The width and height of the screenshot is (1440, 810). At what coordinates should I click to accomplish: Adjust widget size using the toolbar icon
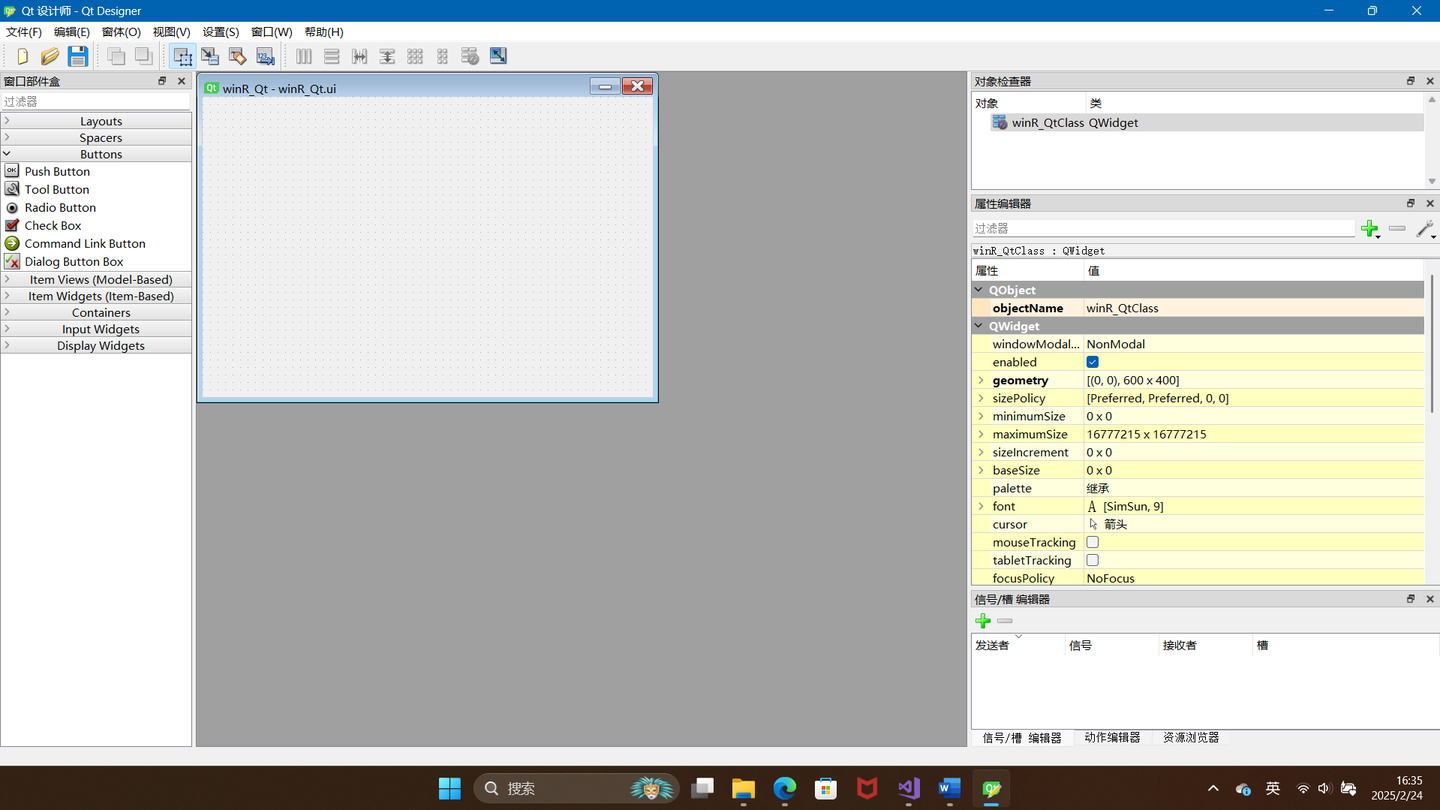click(x=497, y=56)
